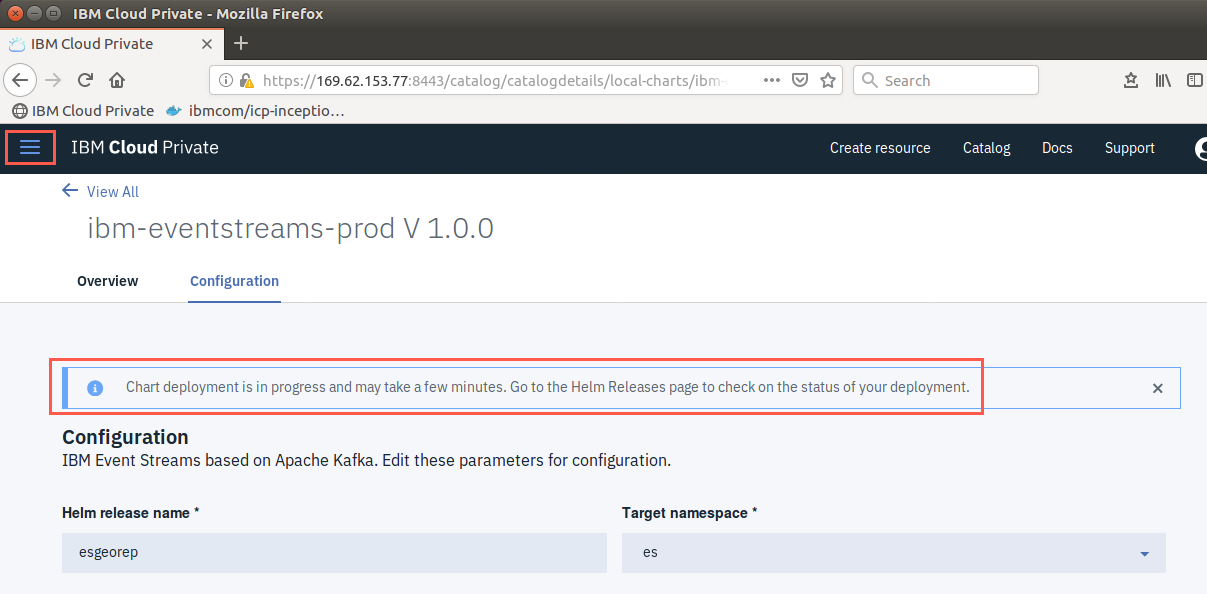The image size is (1207, 594).
Task: Go to the Firefox home page
Action: 117,80
